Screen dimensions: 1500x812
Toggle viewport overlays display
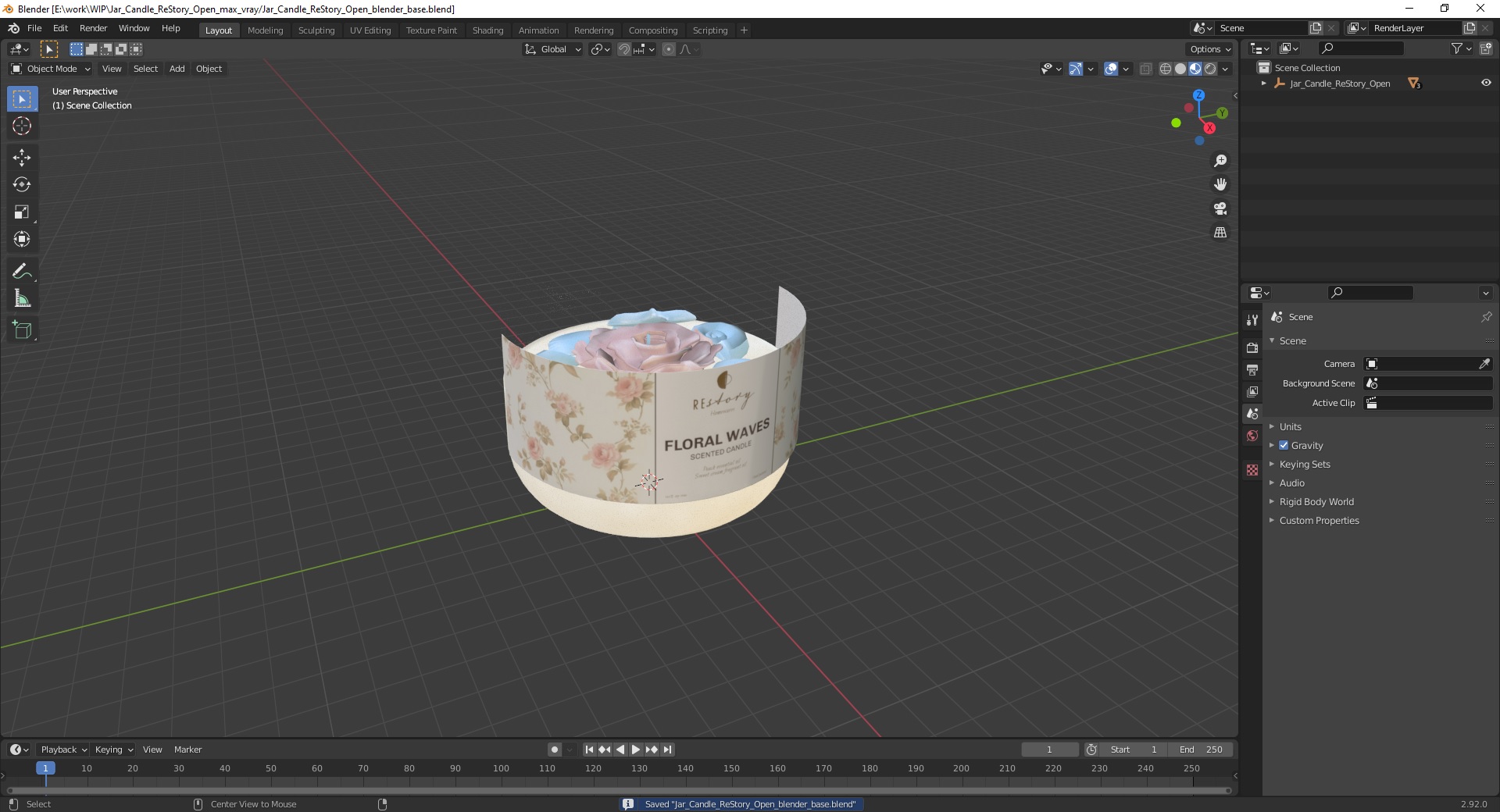pyautogui.click(x=1111, y=69)
